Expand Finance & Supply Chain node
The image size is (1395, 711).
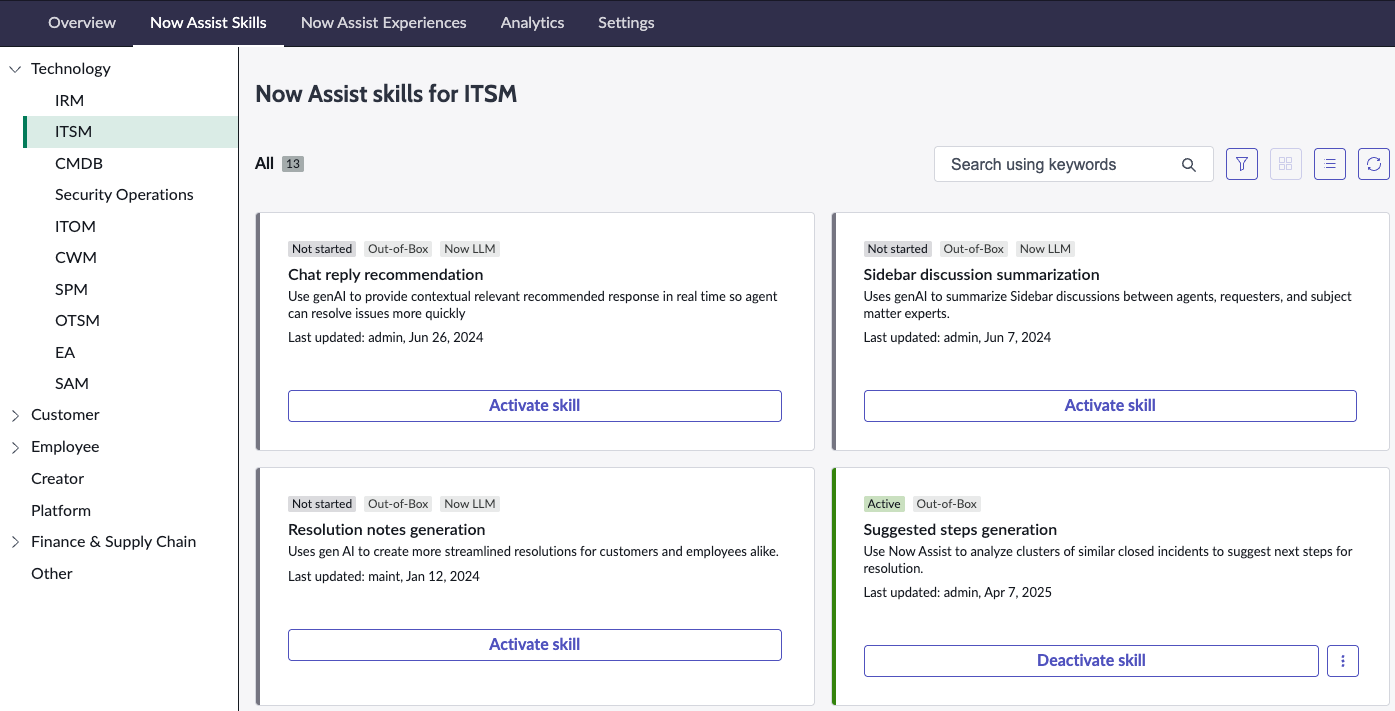pyautogui.click(x=15, y=542)
